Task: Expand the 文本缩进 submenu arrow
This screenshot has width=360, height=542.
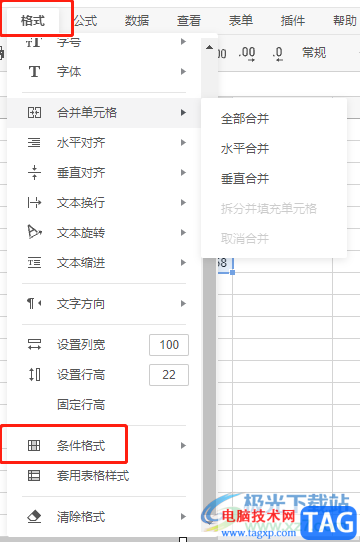Action: point(183,263)
